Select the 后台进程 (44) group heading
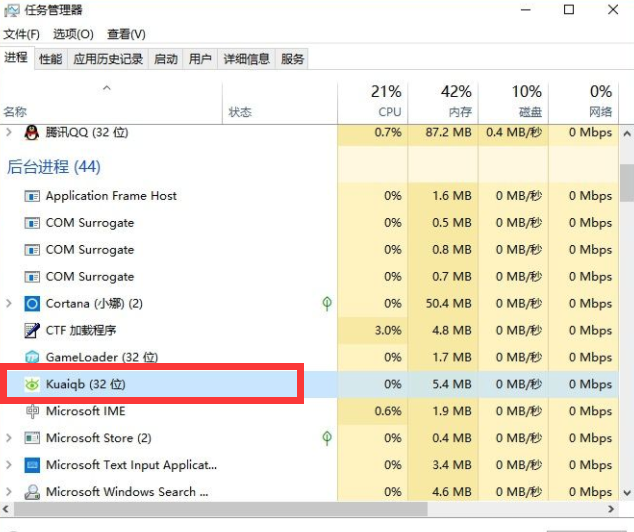This screenshot has width=634, height=532. tap(53, 167)
